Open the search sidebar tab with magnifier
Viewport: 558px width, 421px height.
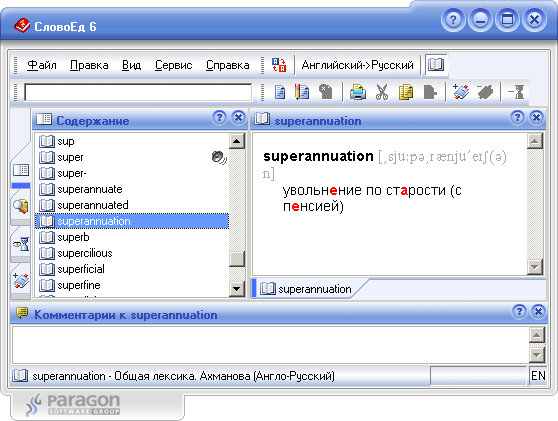click(21, 206)
